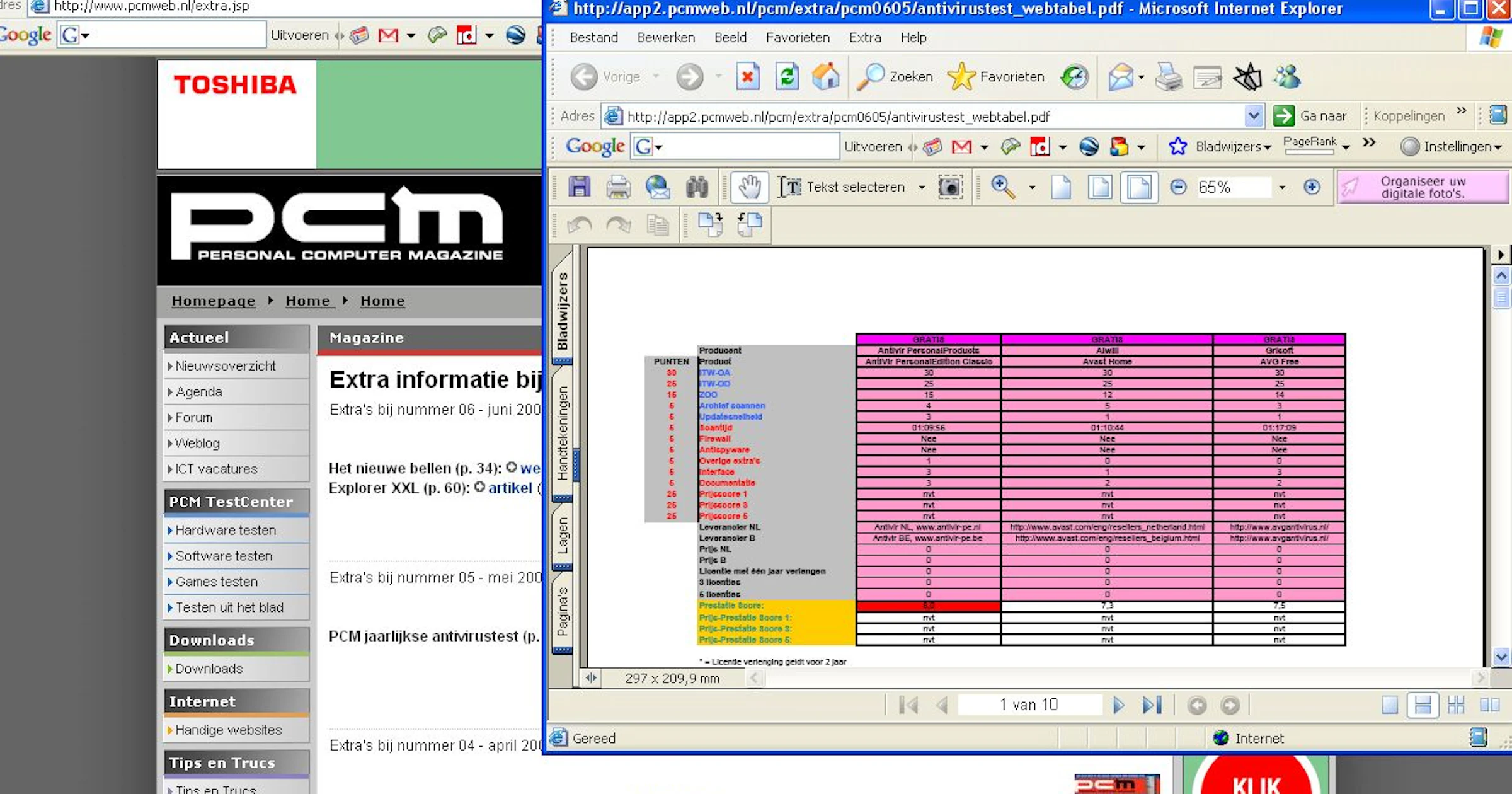1512x794 pixels.
Task: Toggle Fit Page view
Action: coord(1100,187)
